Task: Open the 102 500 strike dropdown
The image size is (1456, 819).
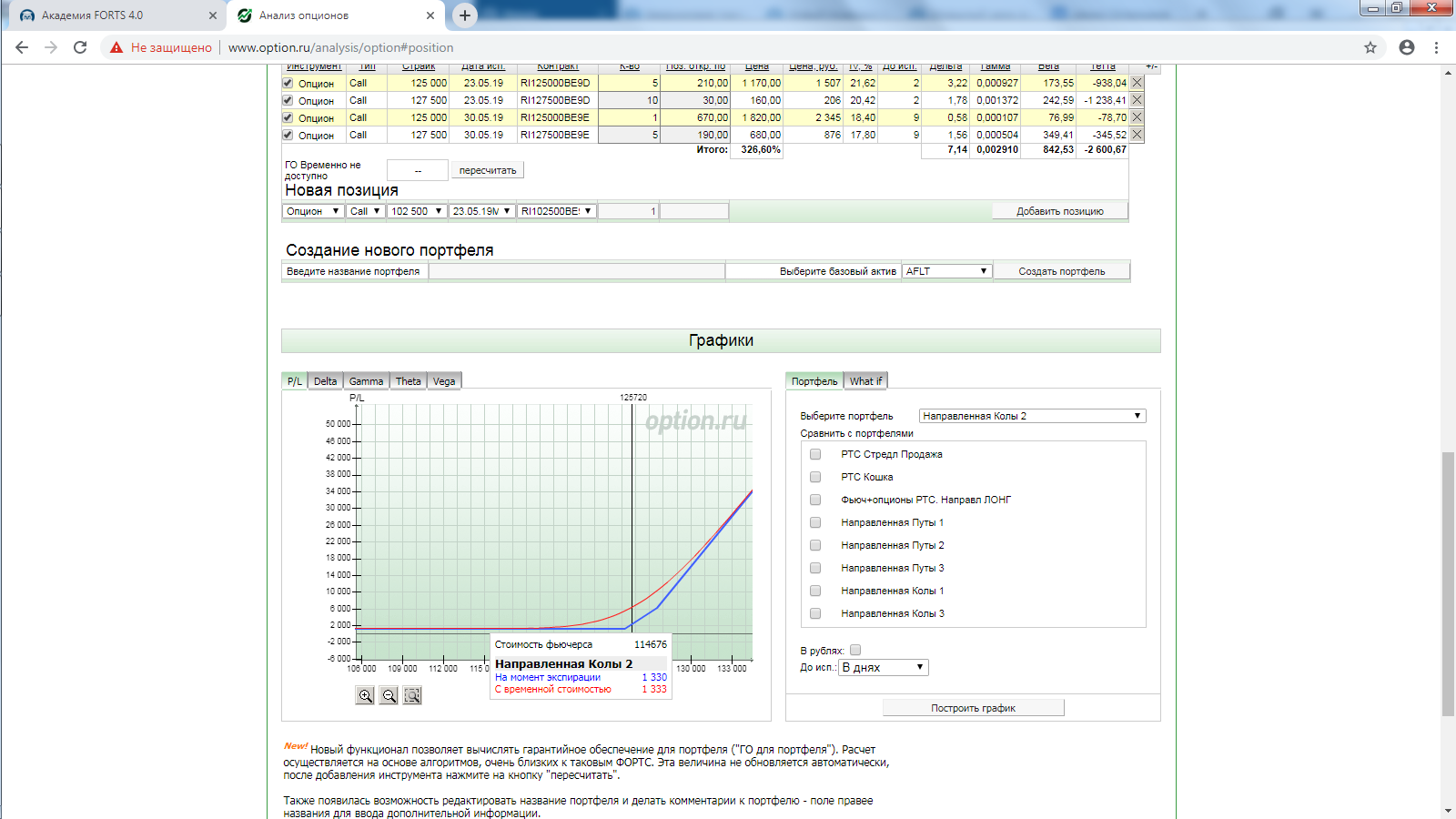Action: [x=416, y=211]
